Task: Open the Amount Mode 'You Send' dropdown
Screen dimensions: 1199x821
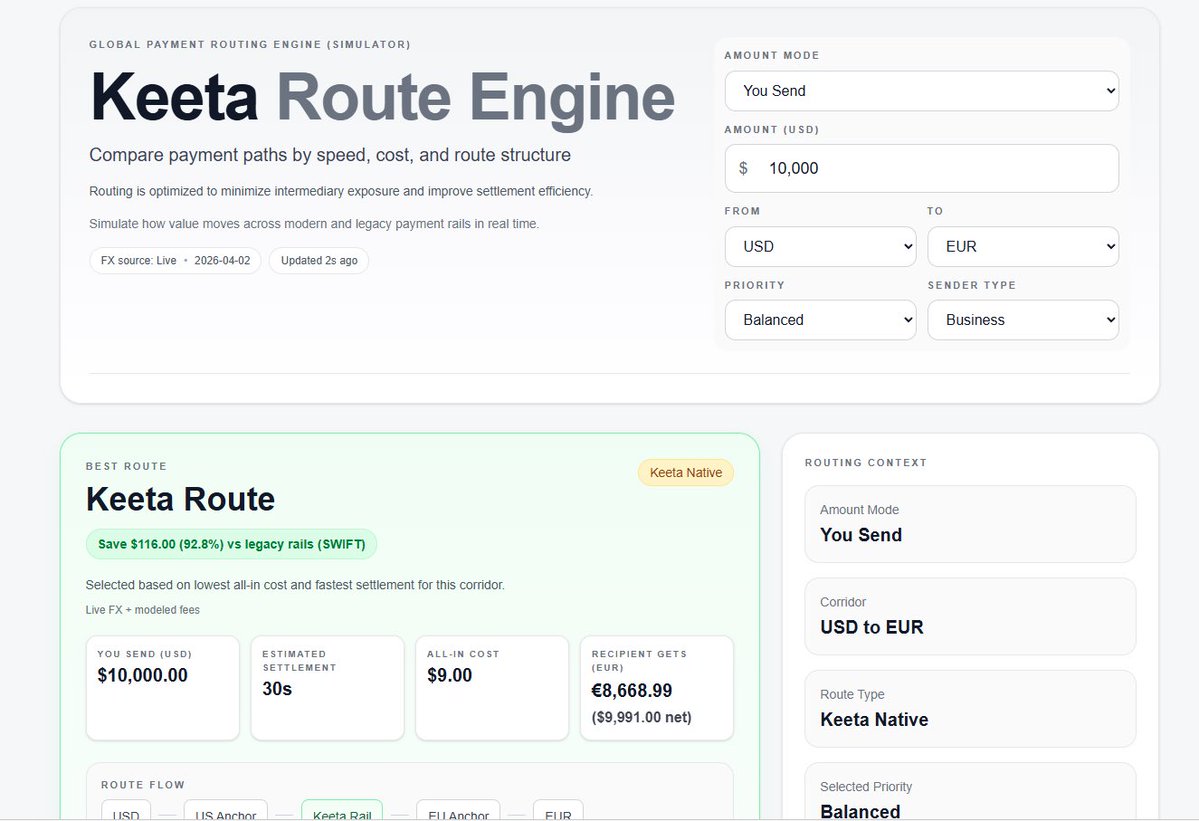Action: tap(921, 91)
